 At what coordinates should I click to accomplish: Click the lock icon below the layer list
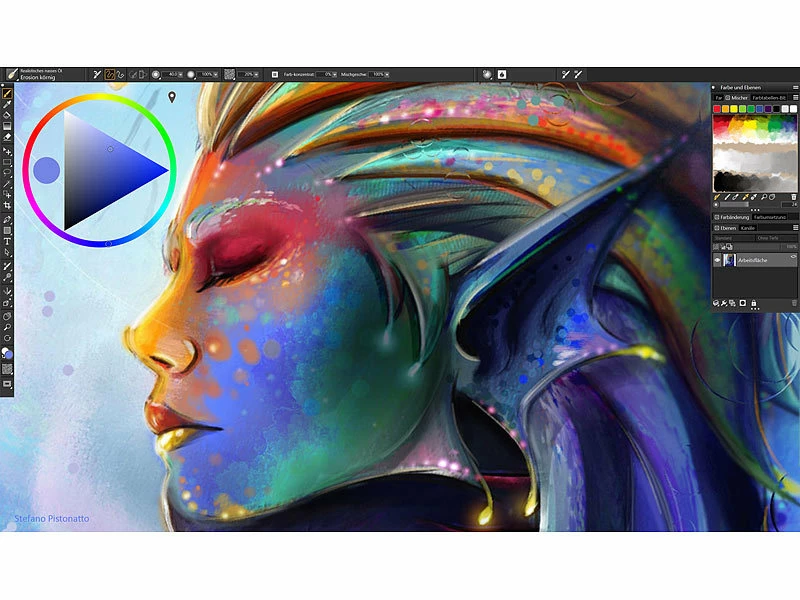[x=753, y=303]
